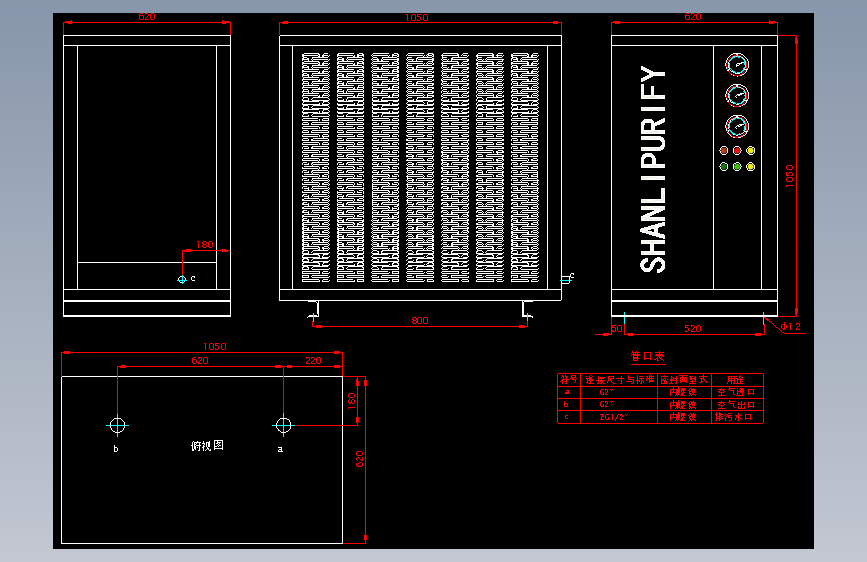
Task: Select the 620 dimension above the front panel view
Action: tap(693, 17)
